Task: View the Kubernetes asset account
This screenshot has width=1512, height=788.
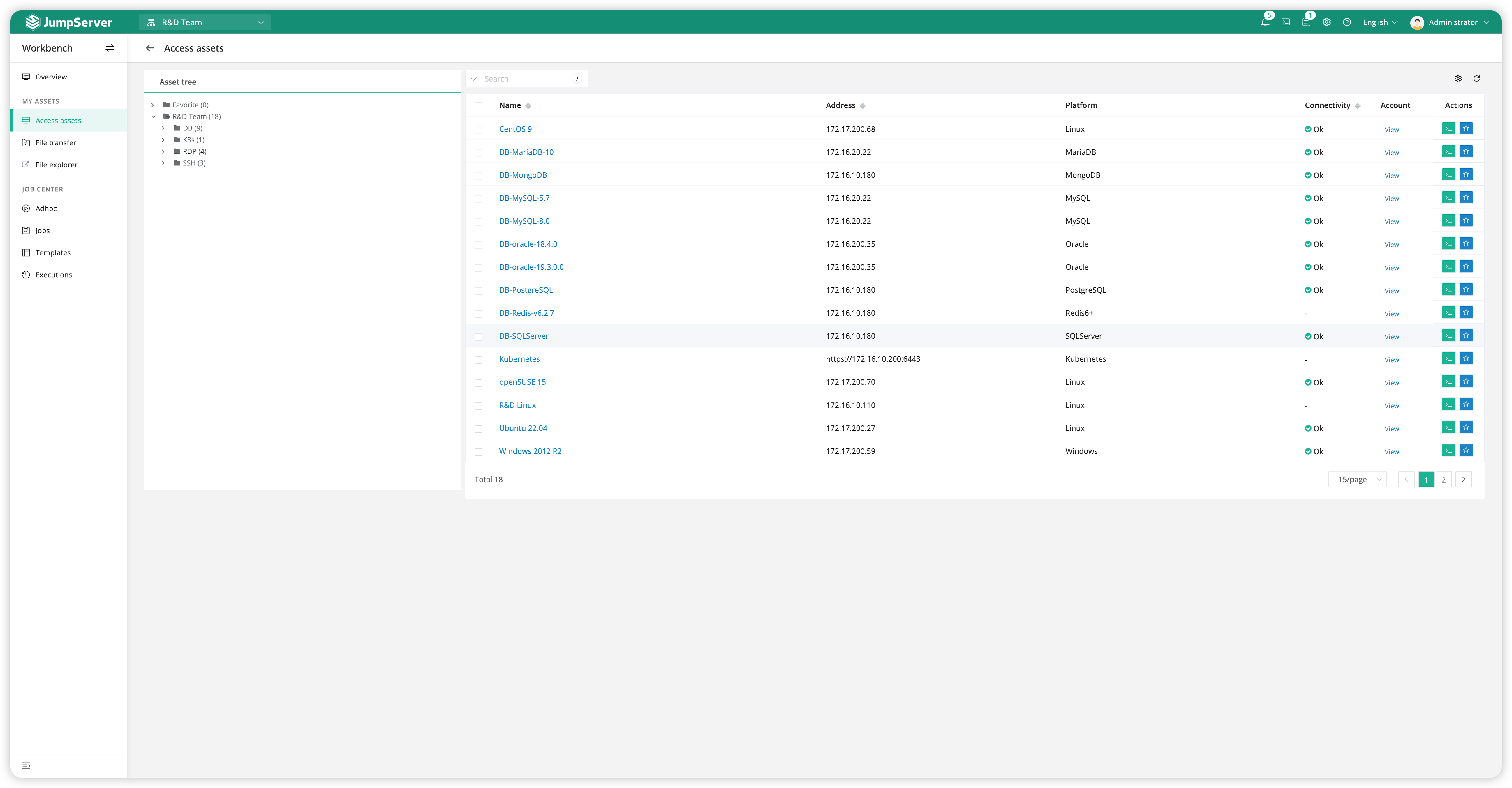Action: (1392, 360)
